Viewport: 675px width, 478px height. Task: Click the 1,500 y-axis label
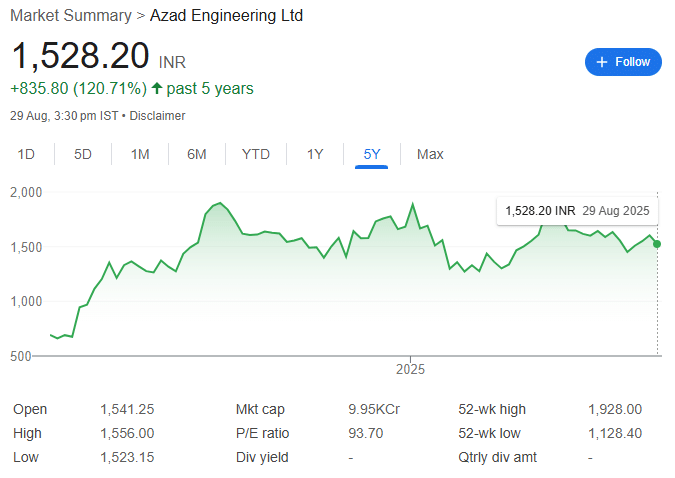click(x=26, y=247)
